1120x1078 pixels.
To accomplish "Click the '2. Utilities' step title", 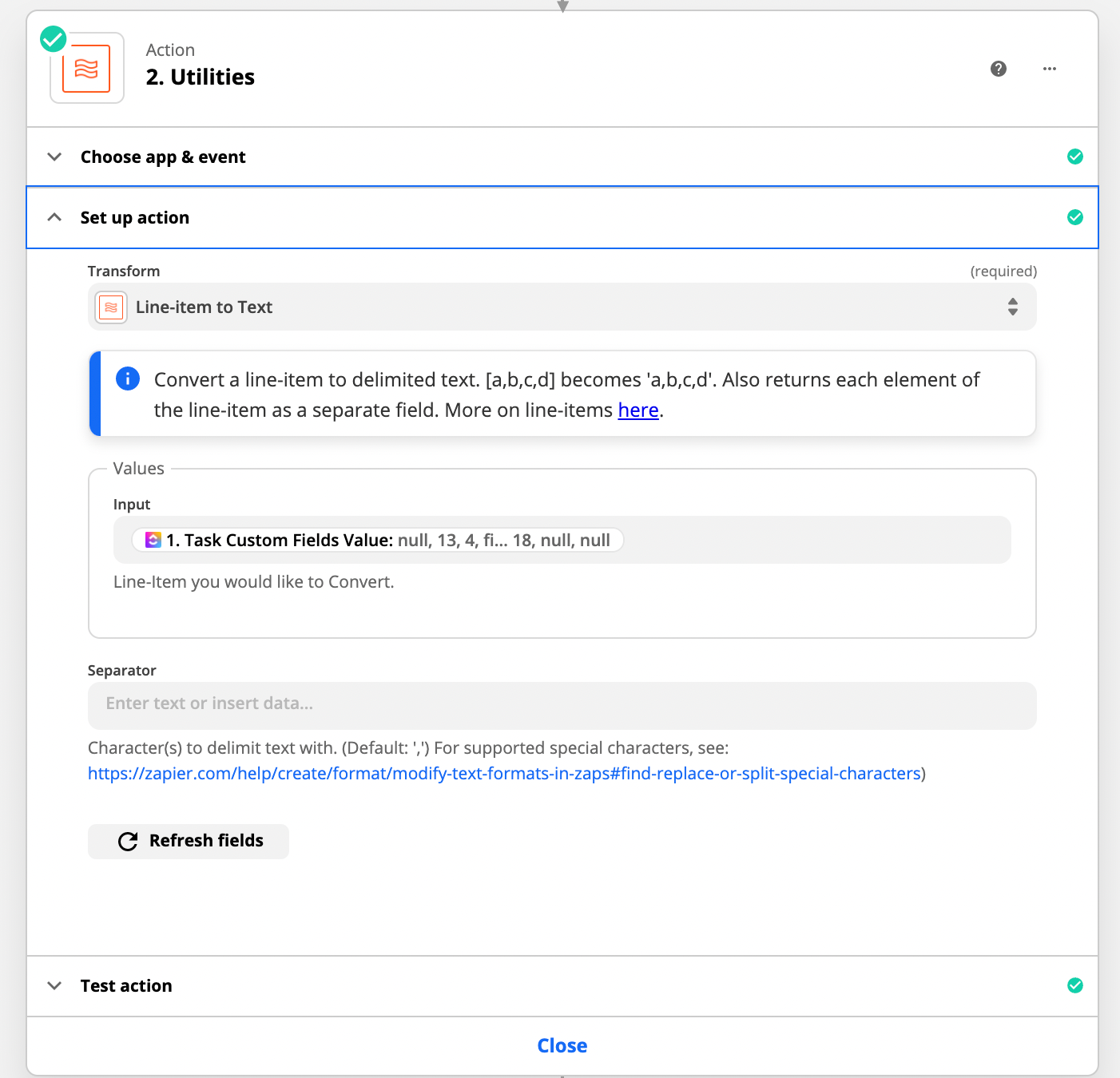I will [201, 77].
